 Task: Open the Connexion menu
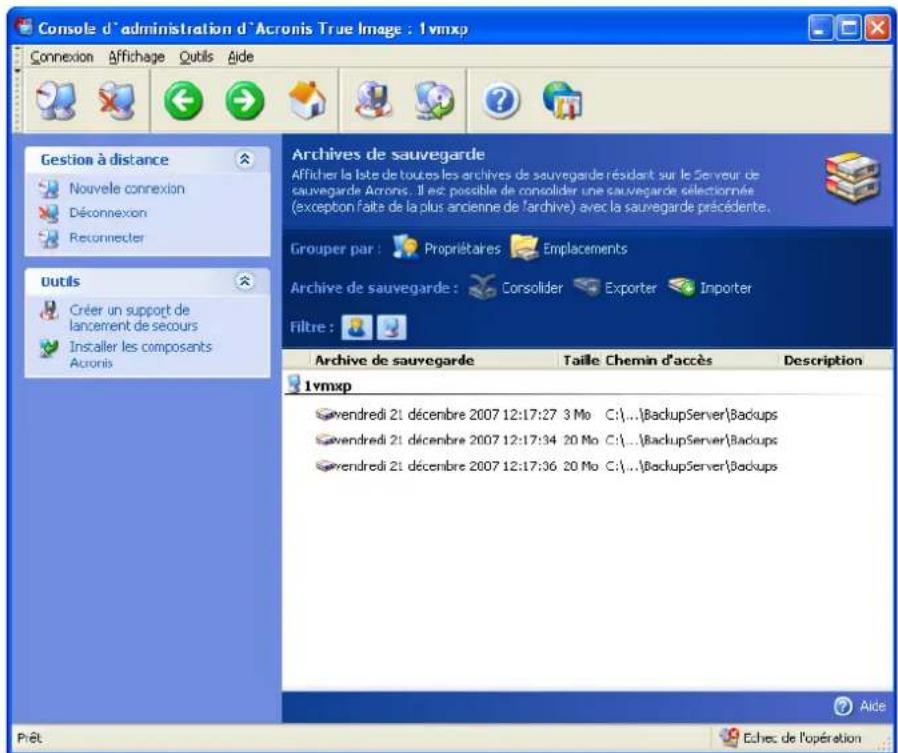pyautogui.click(x=61, y=57)
